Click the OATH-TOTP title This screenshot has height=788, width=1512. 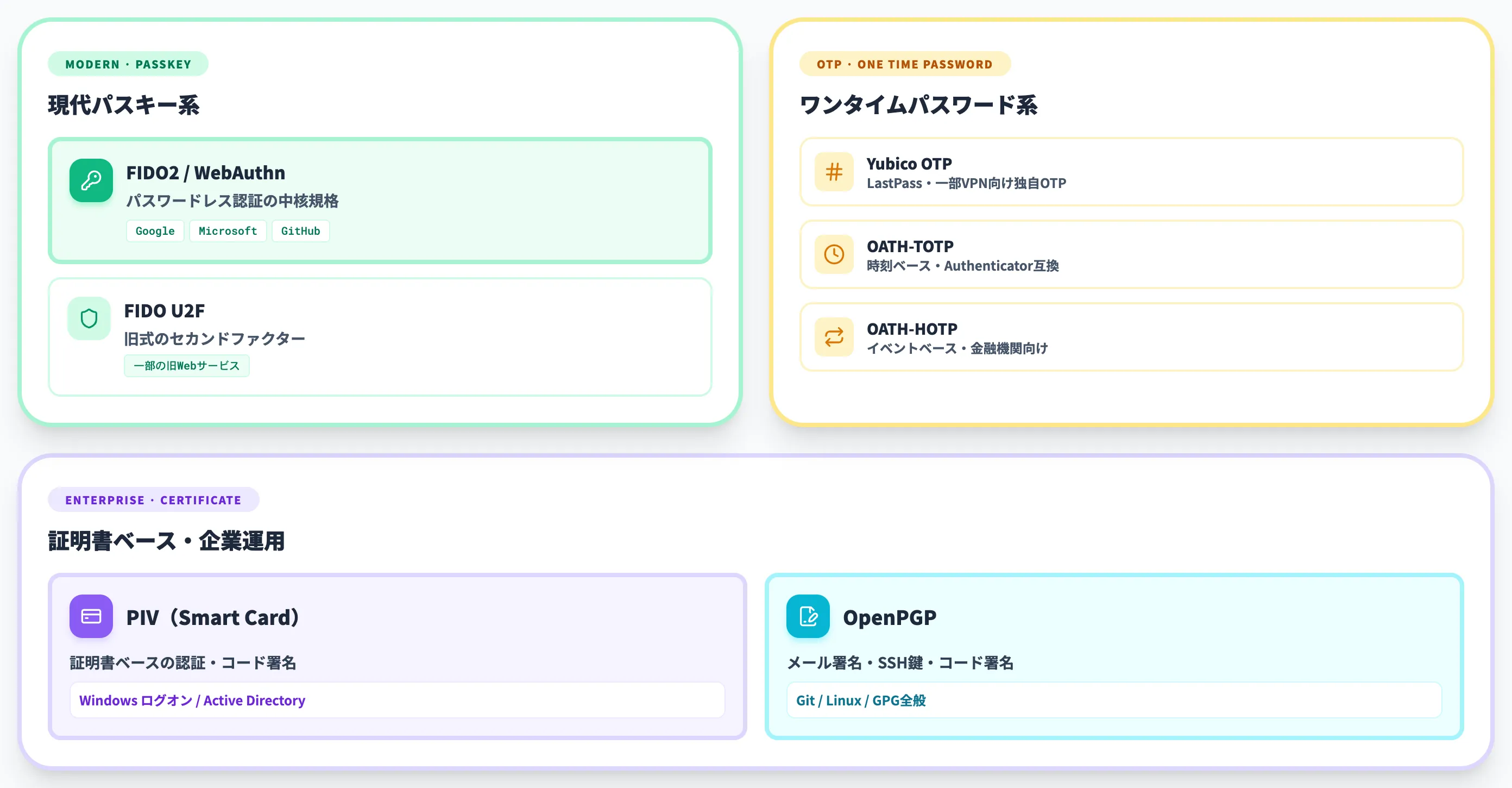pyautogui.click(x=910, y=246)
